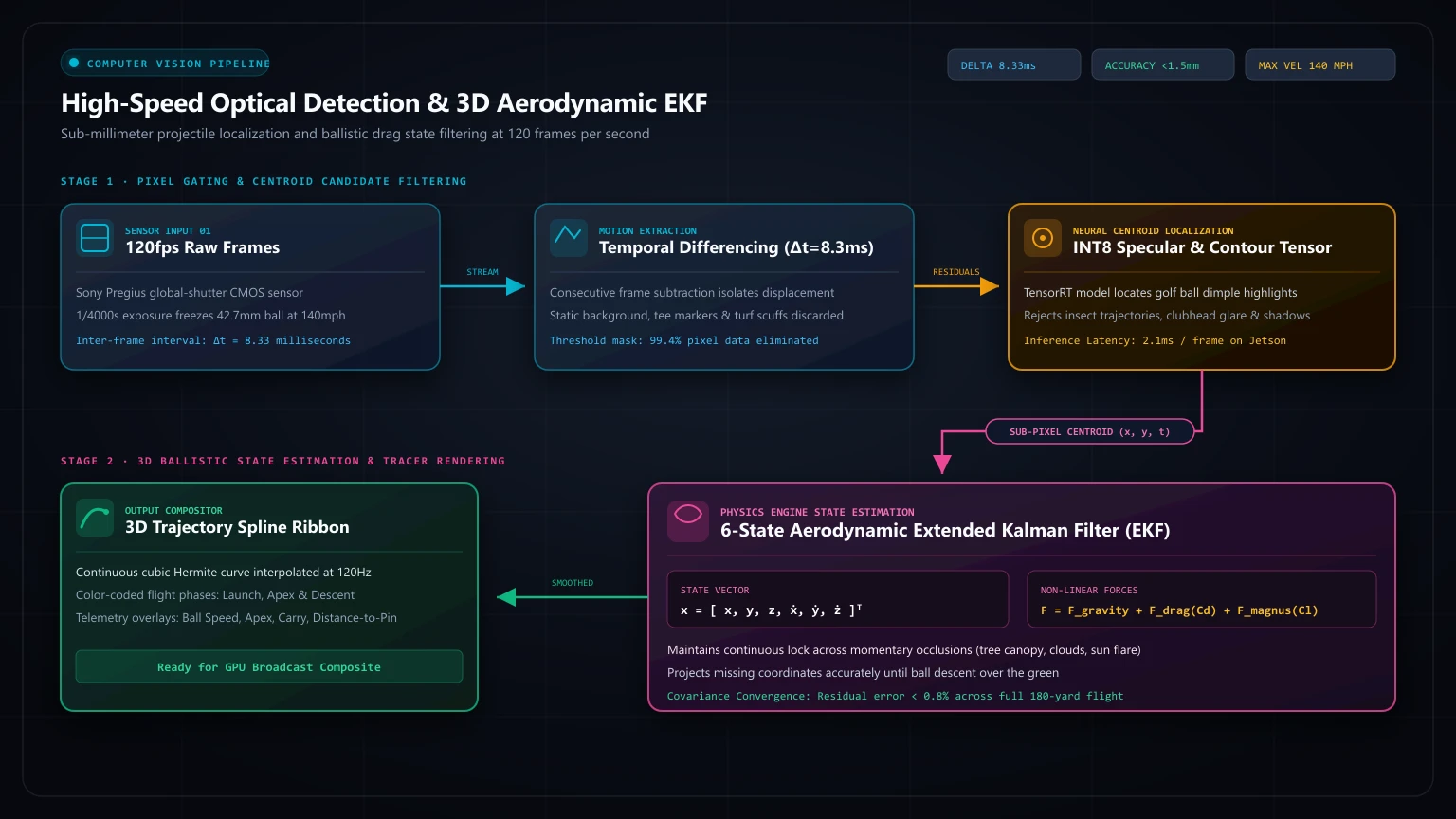Screen dimensions: 1456x819
Task: Click the cyan dot in the Computer Vision Pipeline badge
Action: pyautogui.click(x=74, y=64)
